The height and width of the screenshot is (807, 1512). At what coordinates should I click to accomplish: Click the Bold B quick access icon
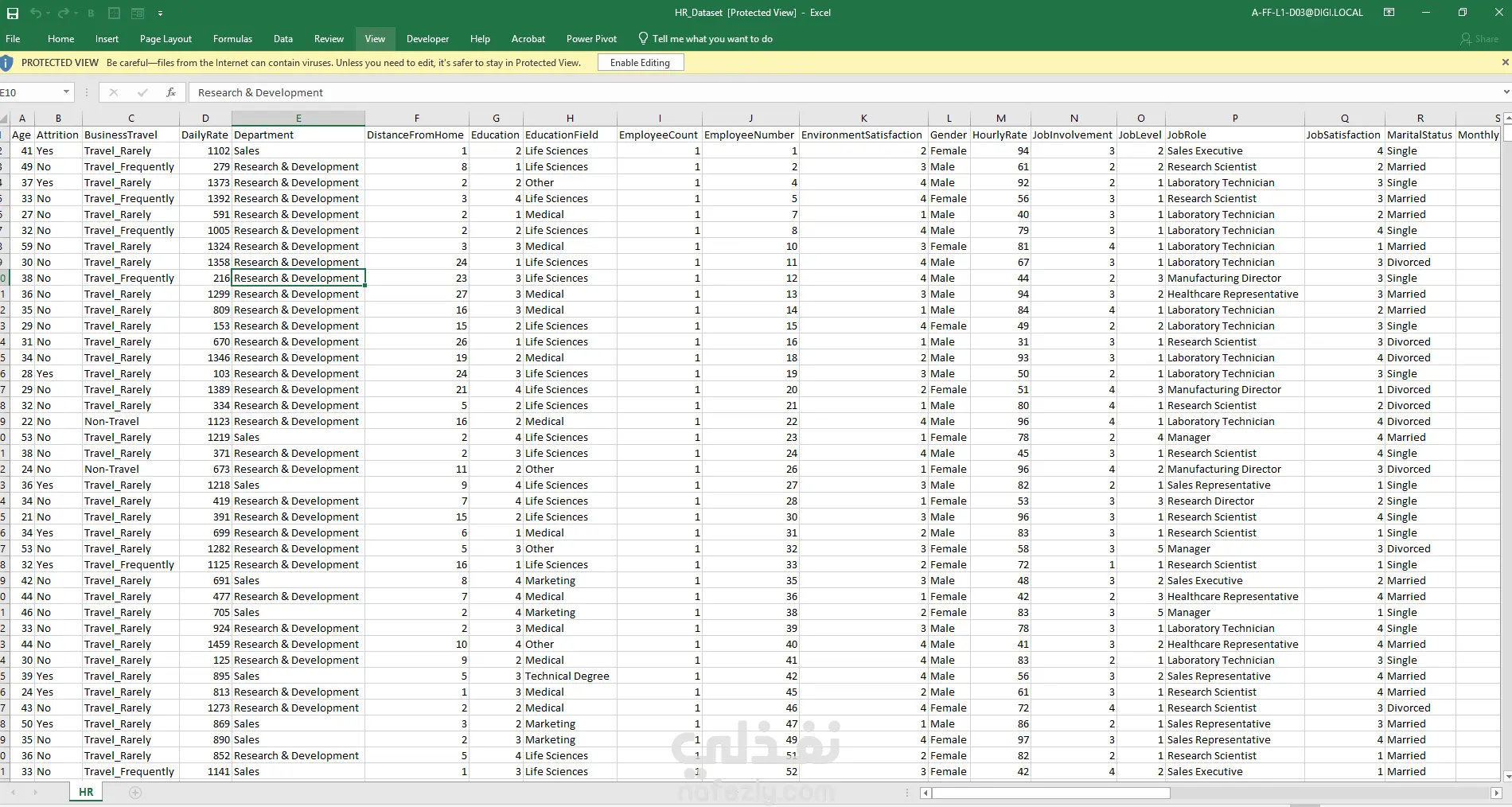point(91,13)
